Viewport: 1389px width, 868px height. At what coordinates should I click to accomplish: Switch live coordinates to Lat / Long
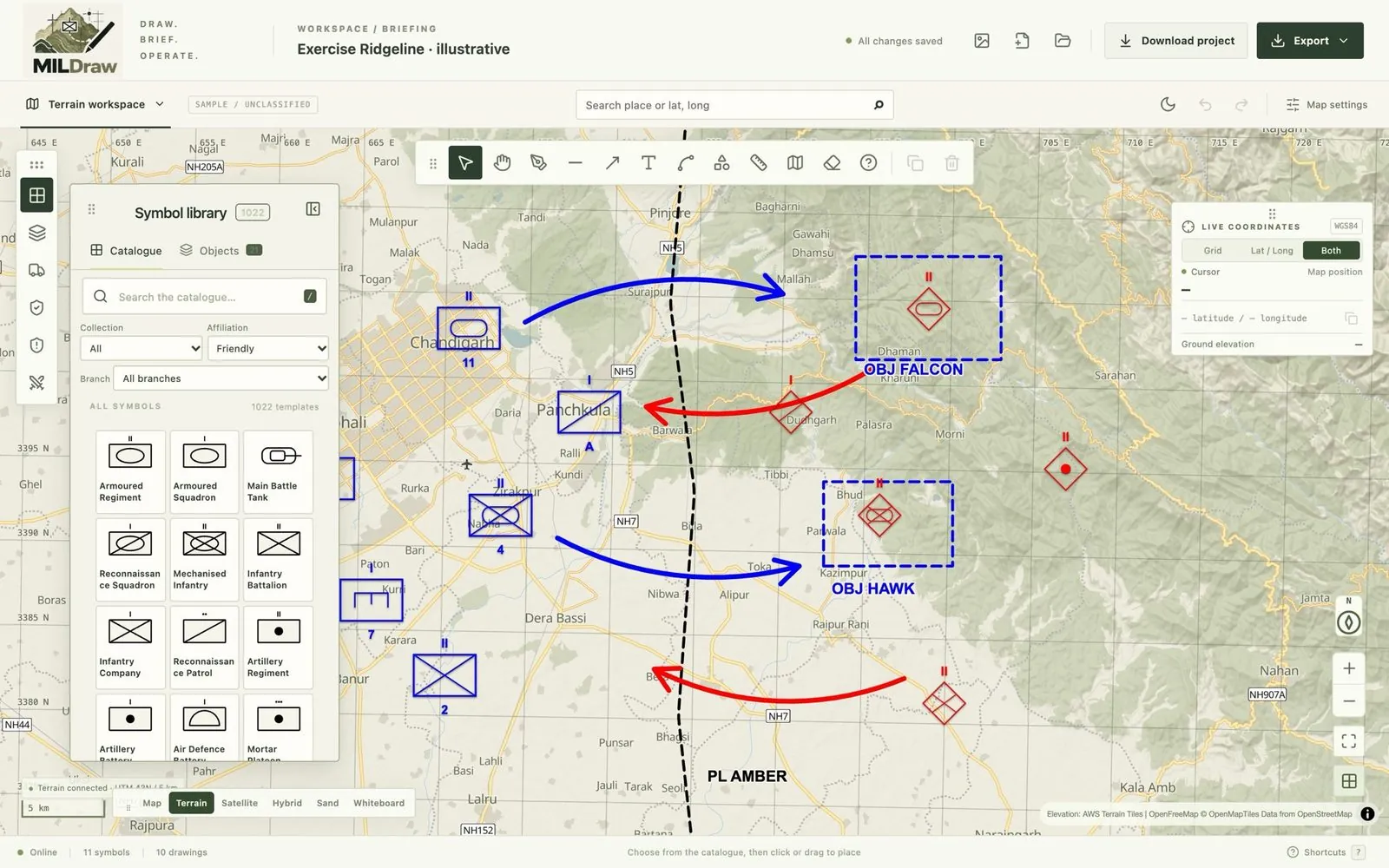[x=1271, y=251]
